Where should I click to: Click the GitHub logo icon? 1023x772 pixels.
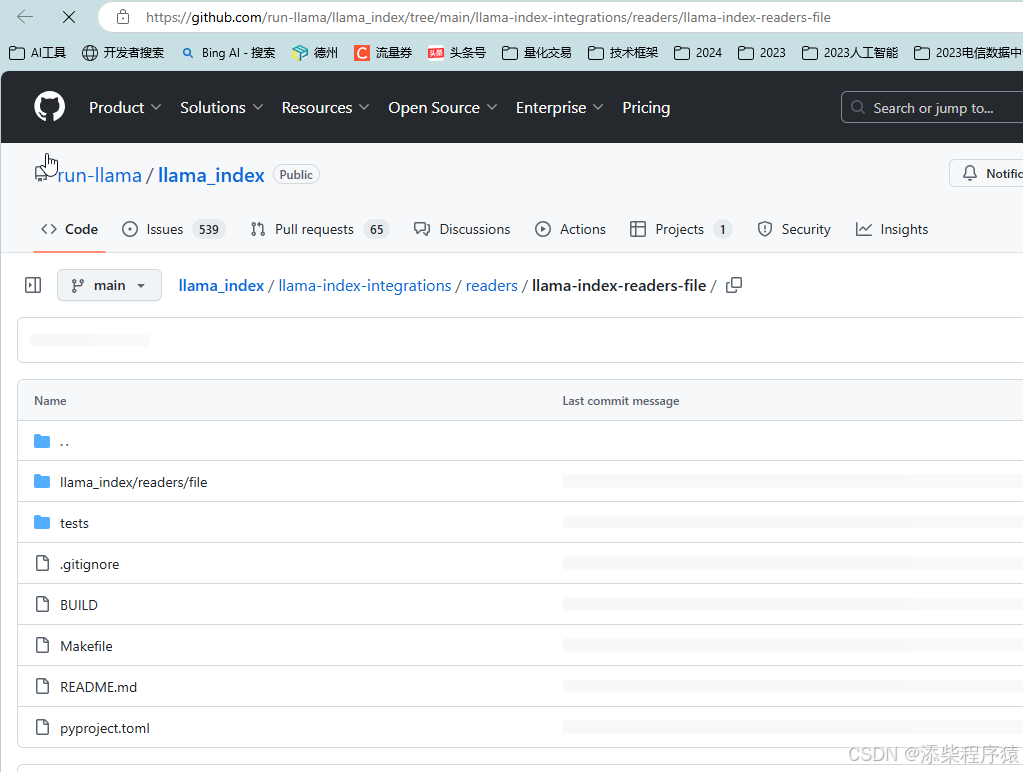[50, 107]
